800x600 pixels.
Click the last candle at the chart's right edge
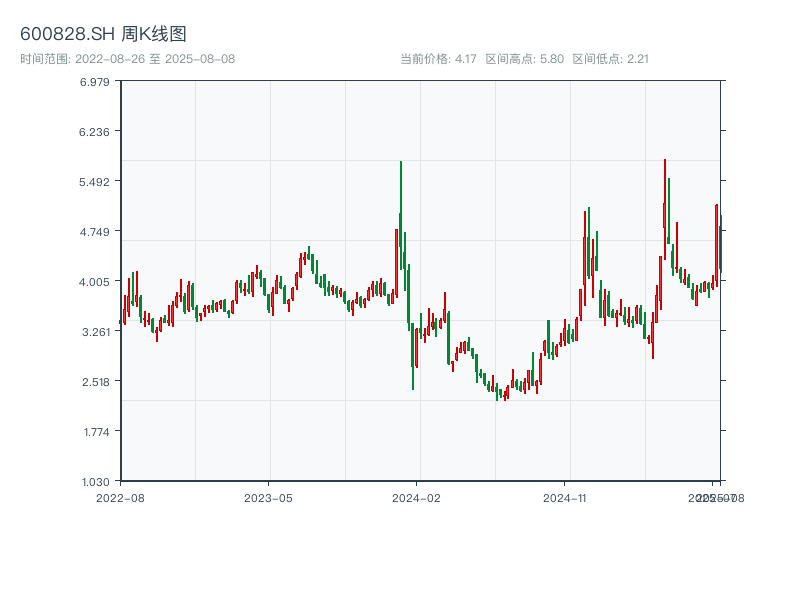point(720,244)
